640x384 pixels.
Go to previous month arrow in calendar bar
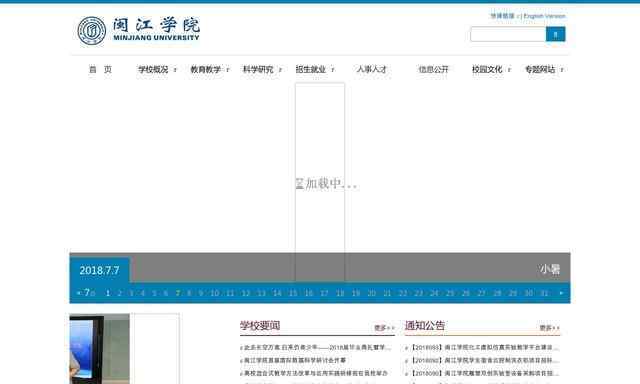point(78,293)
